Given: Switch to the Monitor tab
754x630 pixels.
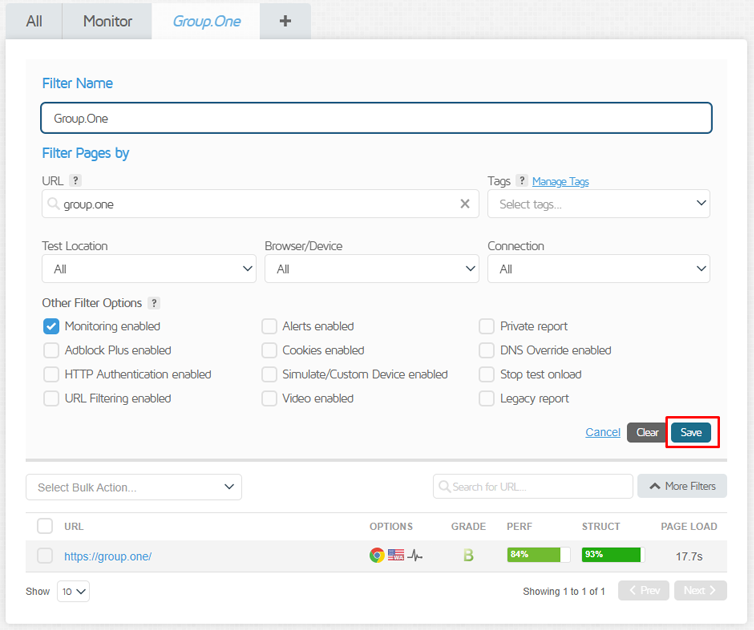Looking at the screenshot, I should (107, 21).
